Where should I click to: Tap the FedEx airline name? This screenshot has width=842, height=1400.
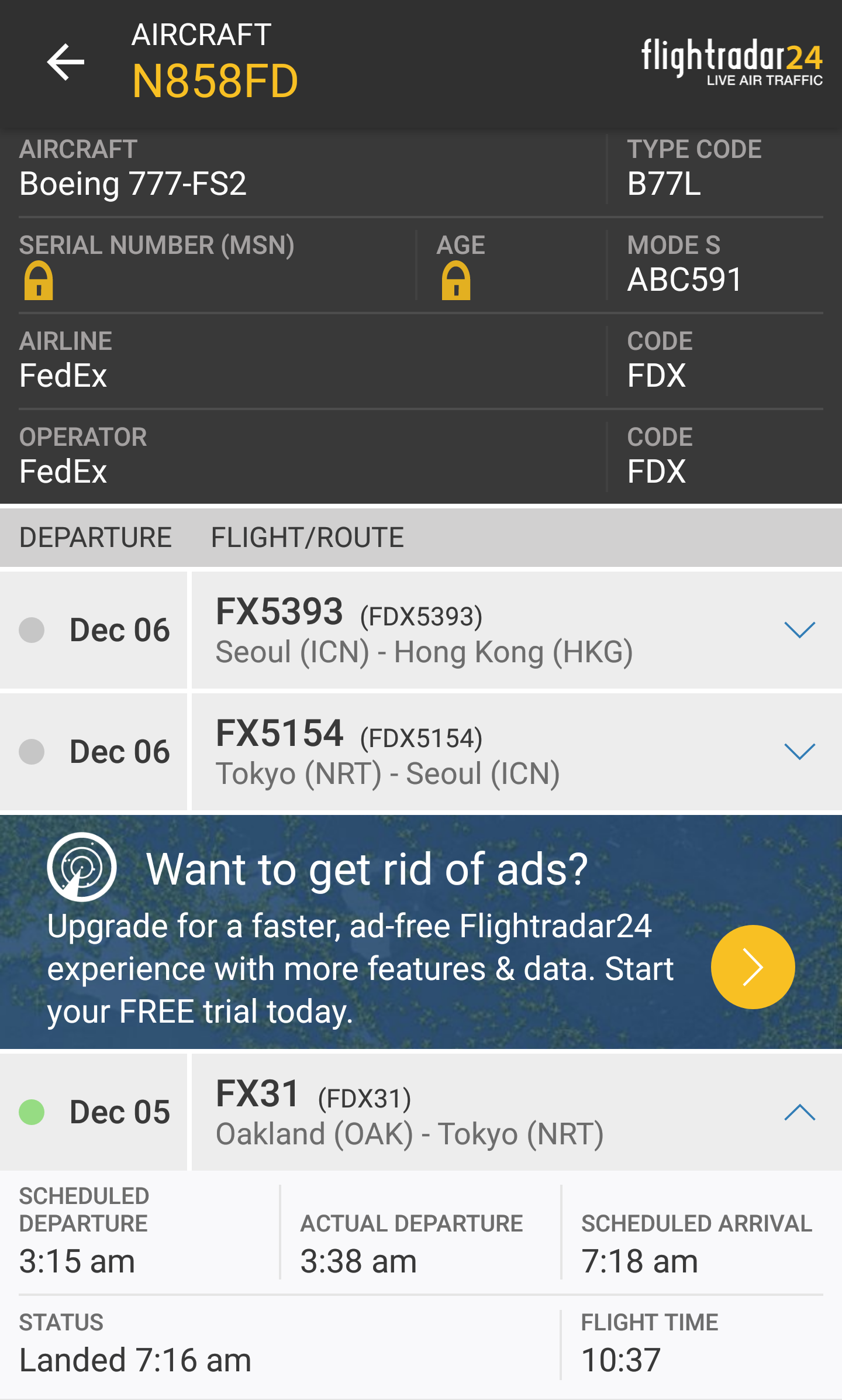pos(63,375)
